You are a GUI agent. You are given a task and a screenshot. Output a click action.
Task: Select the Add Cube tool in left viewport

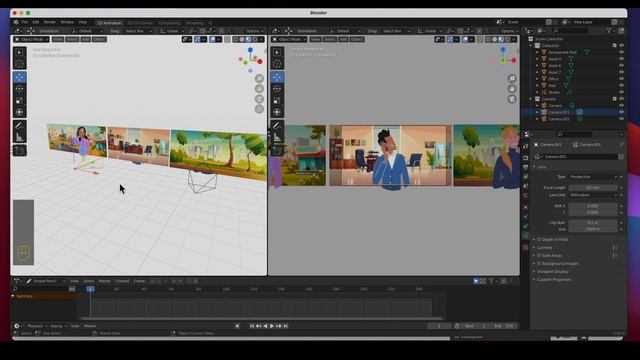pos(20,151)
